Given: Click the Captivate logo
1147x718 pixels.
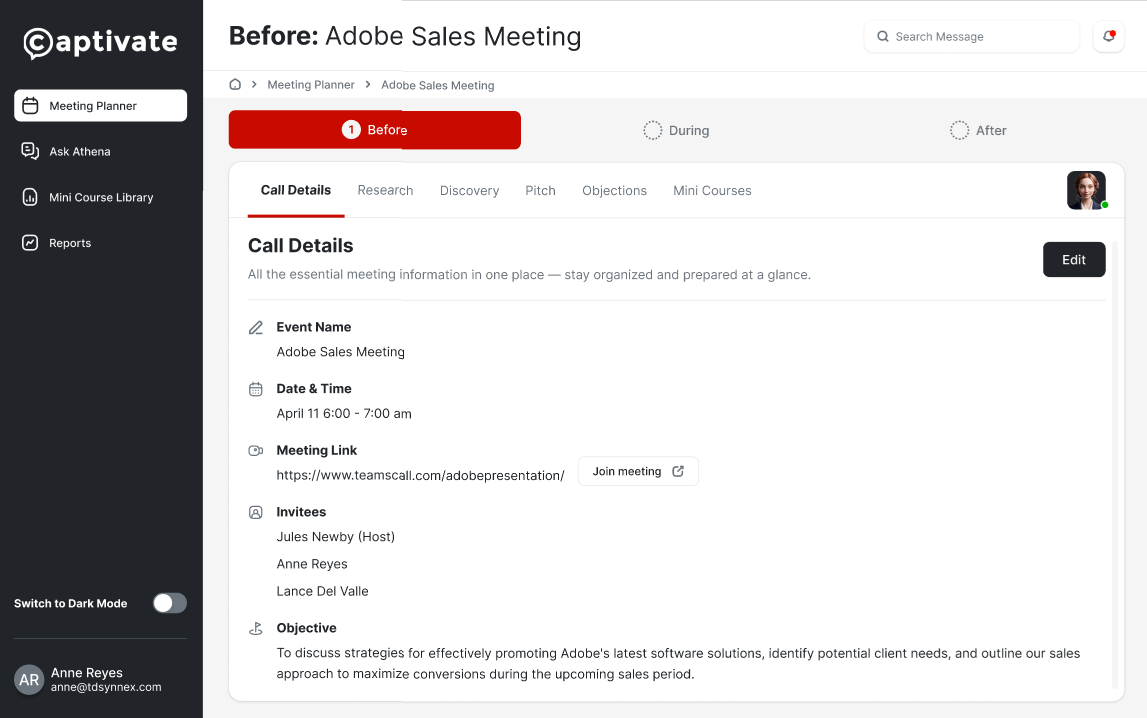Looking at the screenshot, I should (100, 43).
